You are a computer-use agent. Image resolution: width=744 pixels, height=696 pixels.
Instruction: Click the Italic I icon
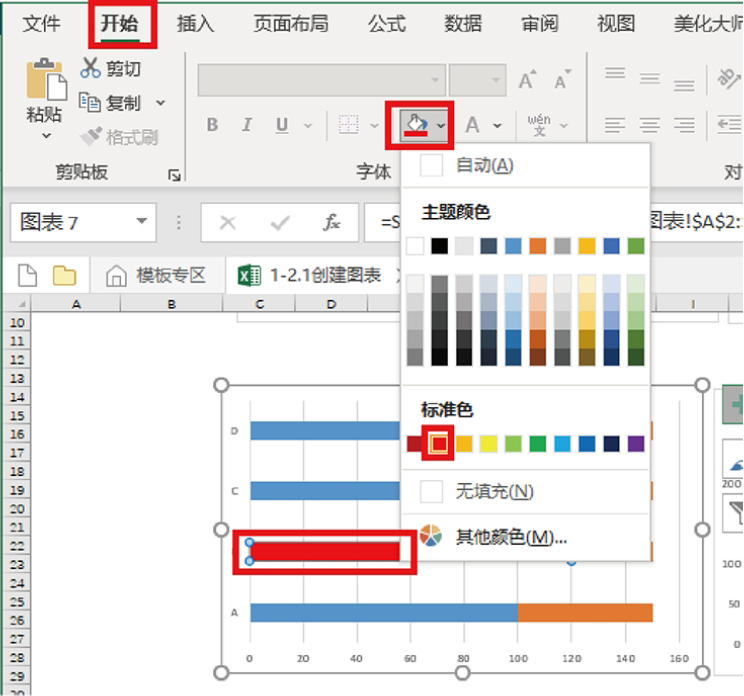[x=246, y=125]
